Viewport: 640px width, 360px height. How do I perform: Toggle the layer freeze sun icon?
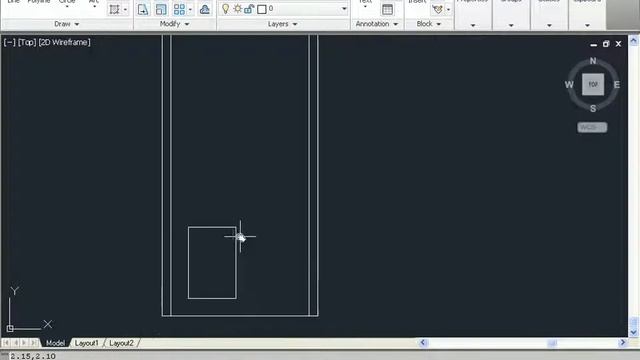click(x=238, y=9)
